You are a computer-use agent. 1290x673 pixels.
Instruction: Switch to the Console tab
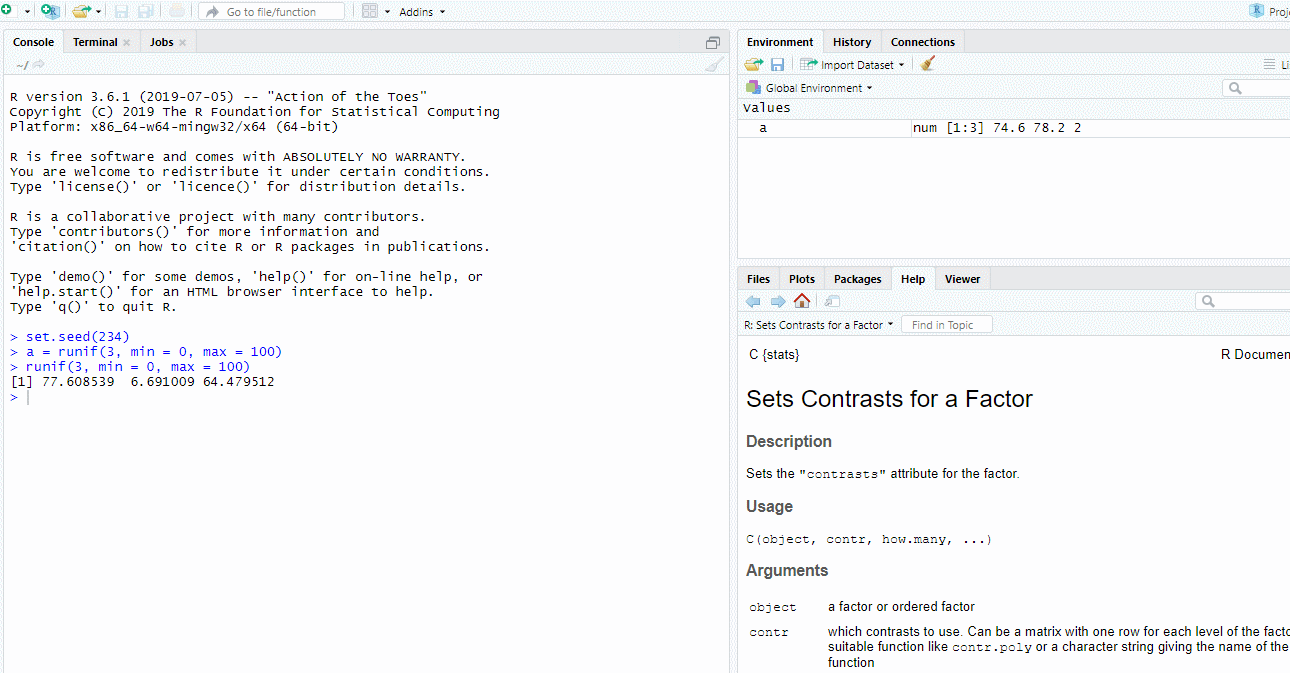pos(33,42)
